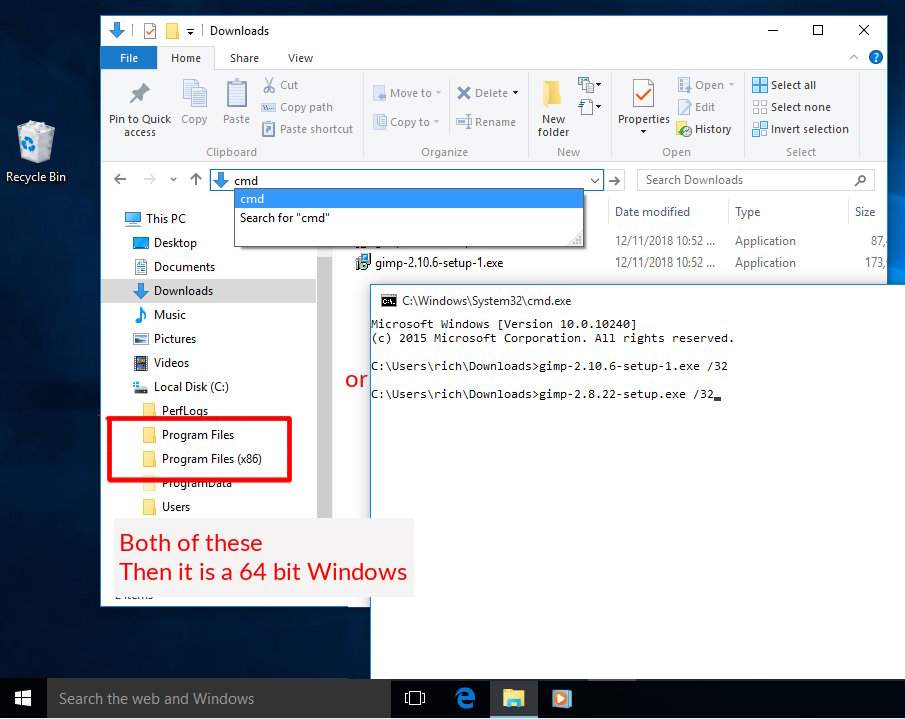The width and height of the screenshot is (905, 719).
Task: Choose Search for "cmd" suggestion
Action: (409, 218)
